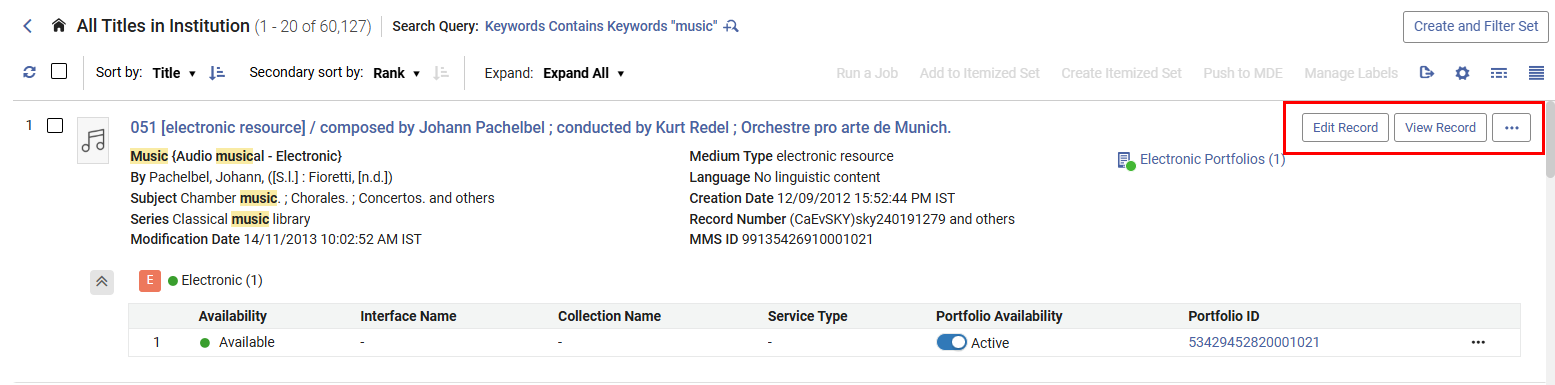
Task: Click the Interface Name column header
Action: (408, 316)
